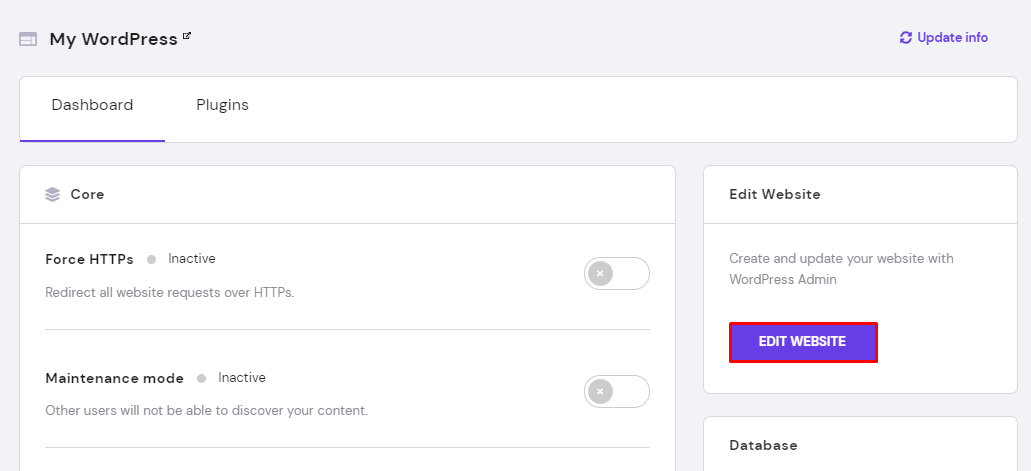1031x471 pixels.
Task: Click the Inactive status text beside Force HTTPS
Action: point(192,259)
